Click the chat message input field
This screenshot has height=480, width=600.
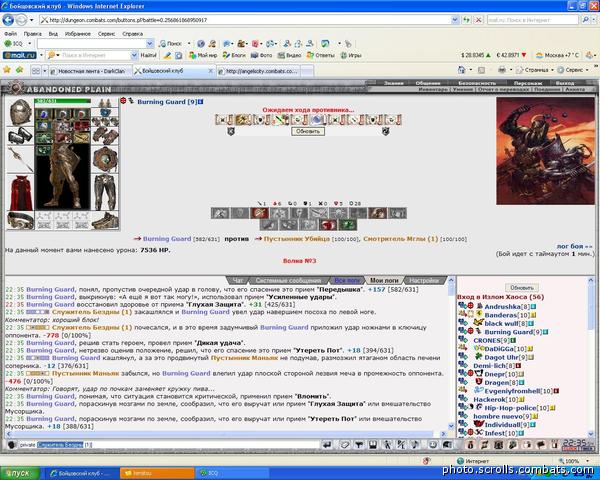click(x=168, y=445)
